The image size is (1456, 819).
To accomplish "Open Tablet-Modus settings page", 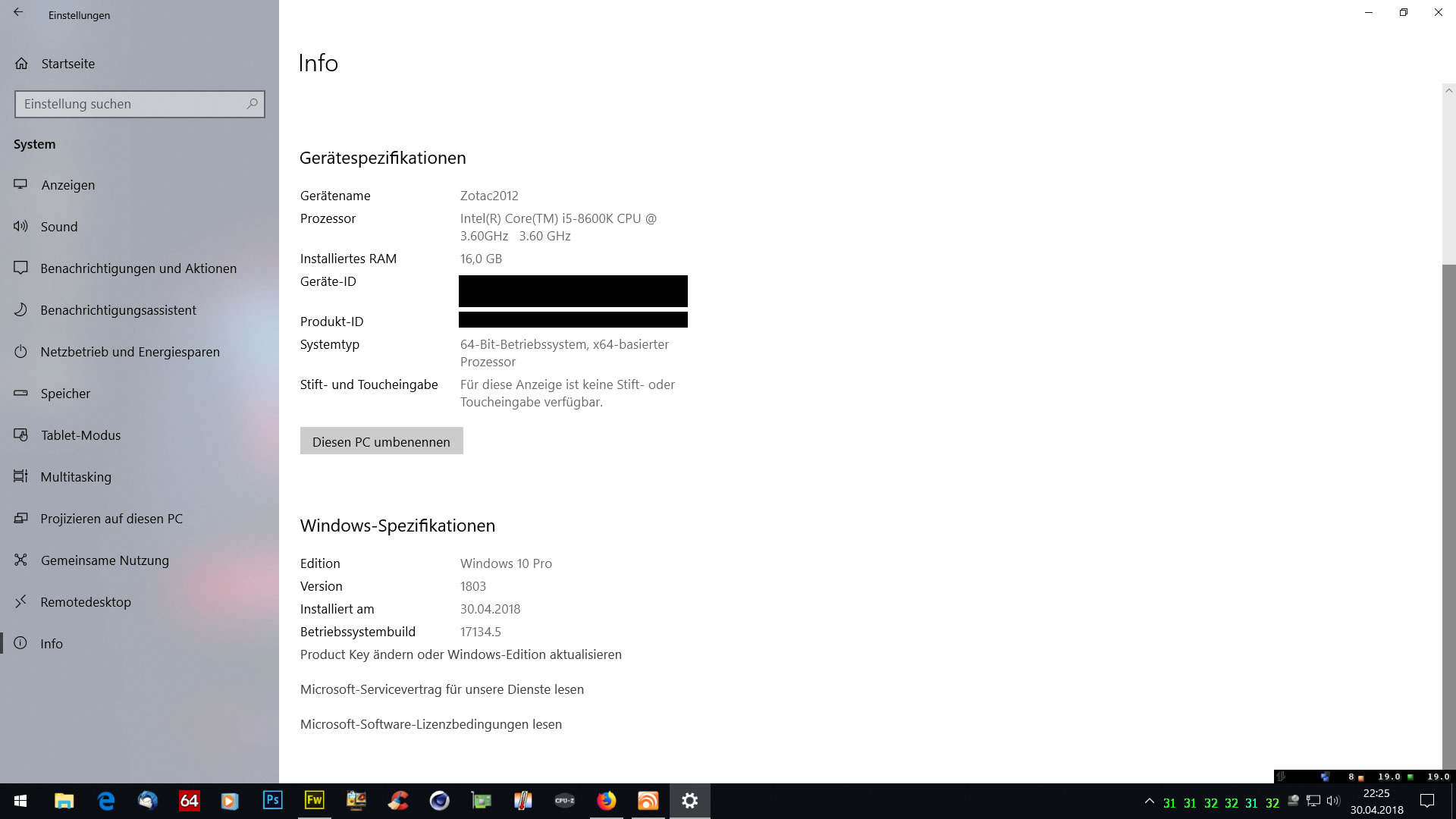I will [80, 435].
